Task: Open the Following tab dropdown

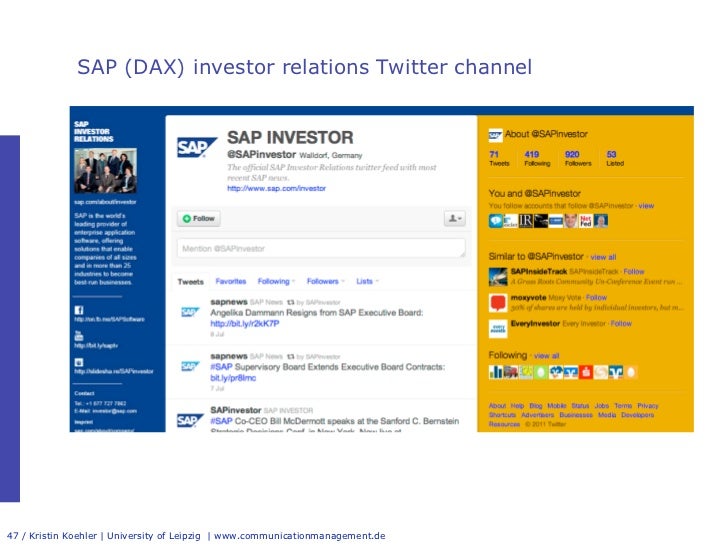Action: point(276,281)
